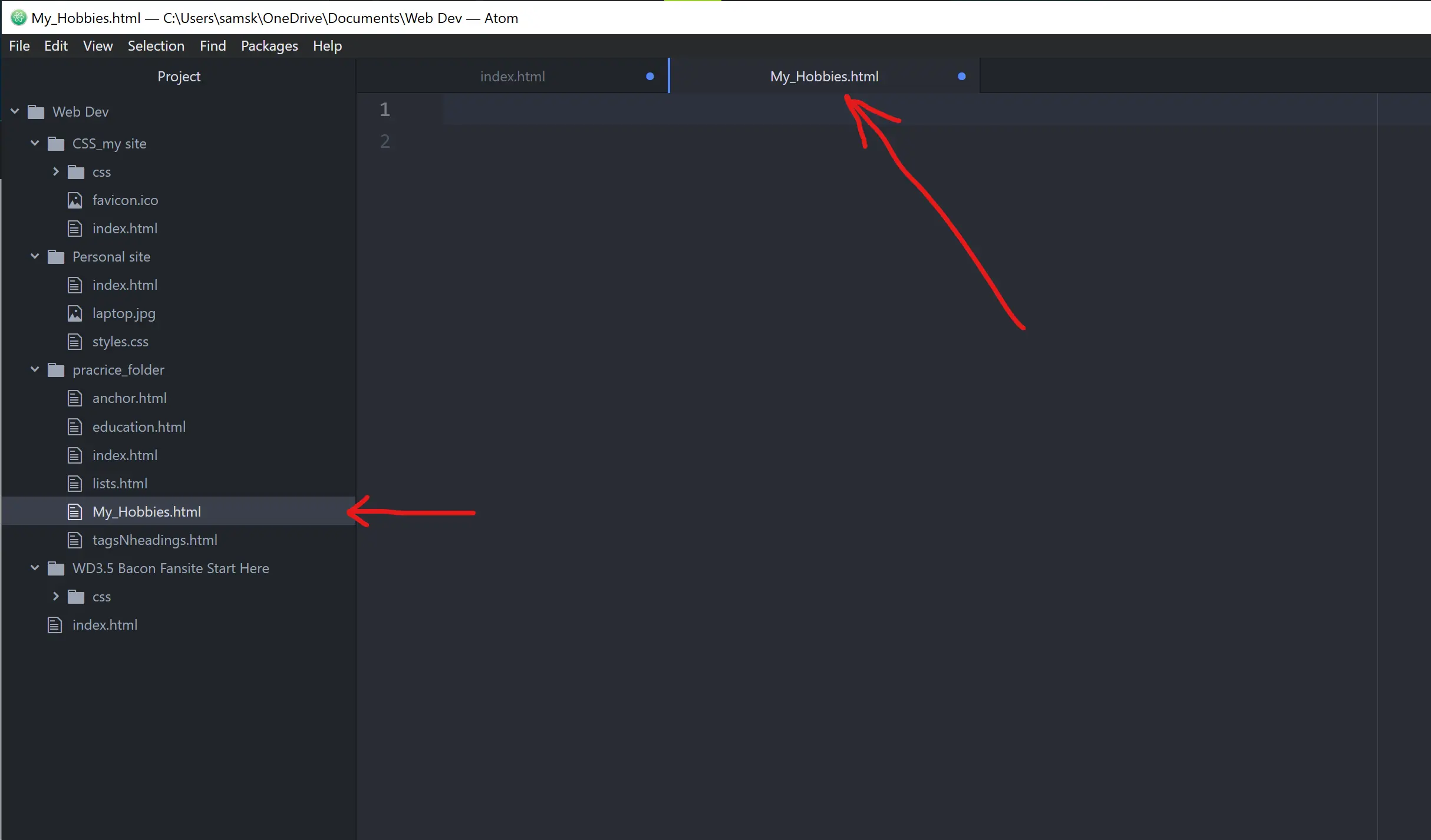Click line number 2 in the gutter
The width and height of the screenshot is (1431, 840).
click(385, 141)
